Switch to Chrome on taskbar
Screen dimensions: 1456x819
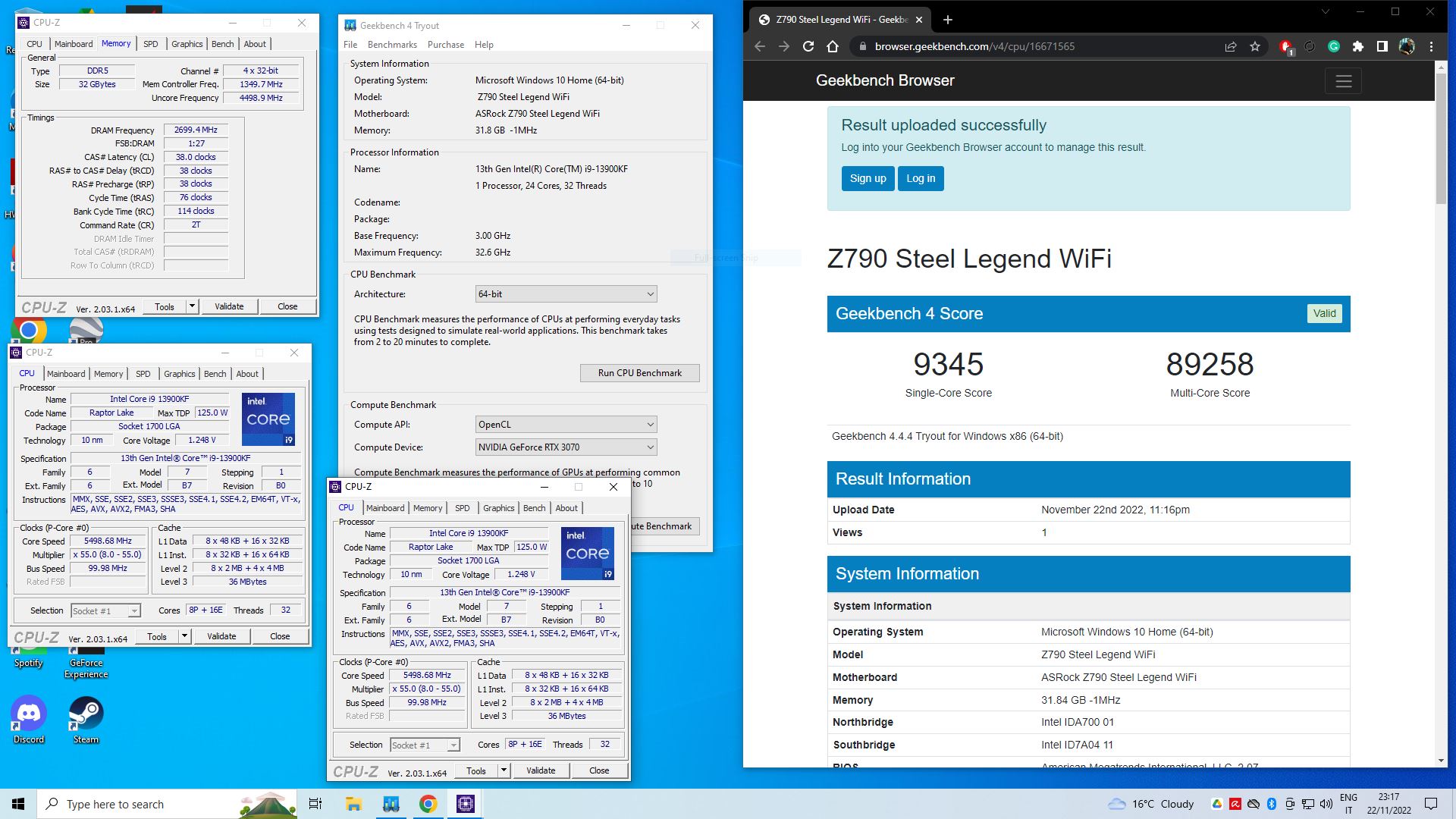(x=428, y=804)
